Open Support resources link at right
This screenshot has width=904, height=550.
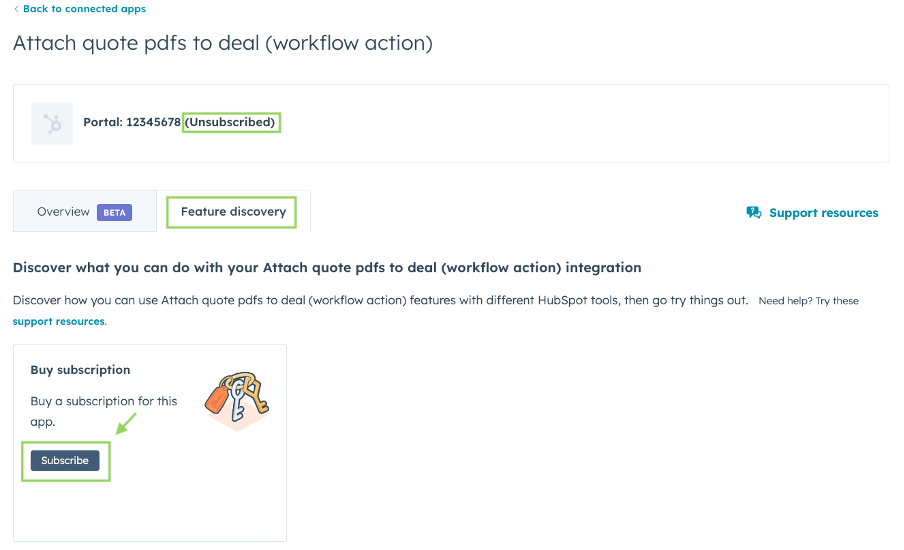pos(823,213)
